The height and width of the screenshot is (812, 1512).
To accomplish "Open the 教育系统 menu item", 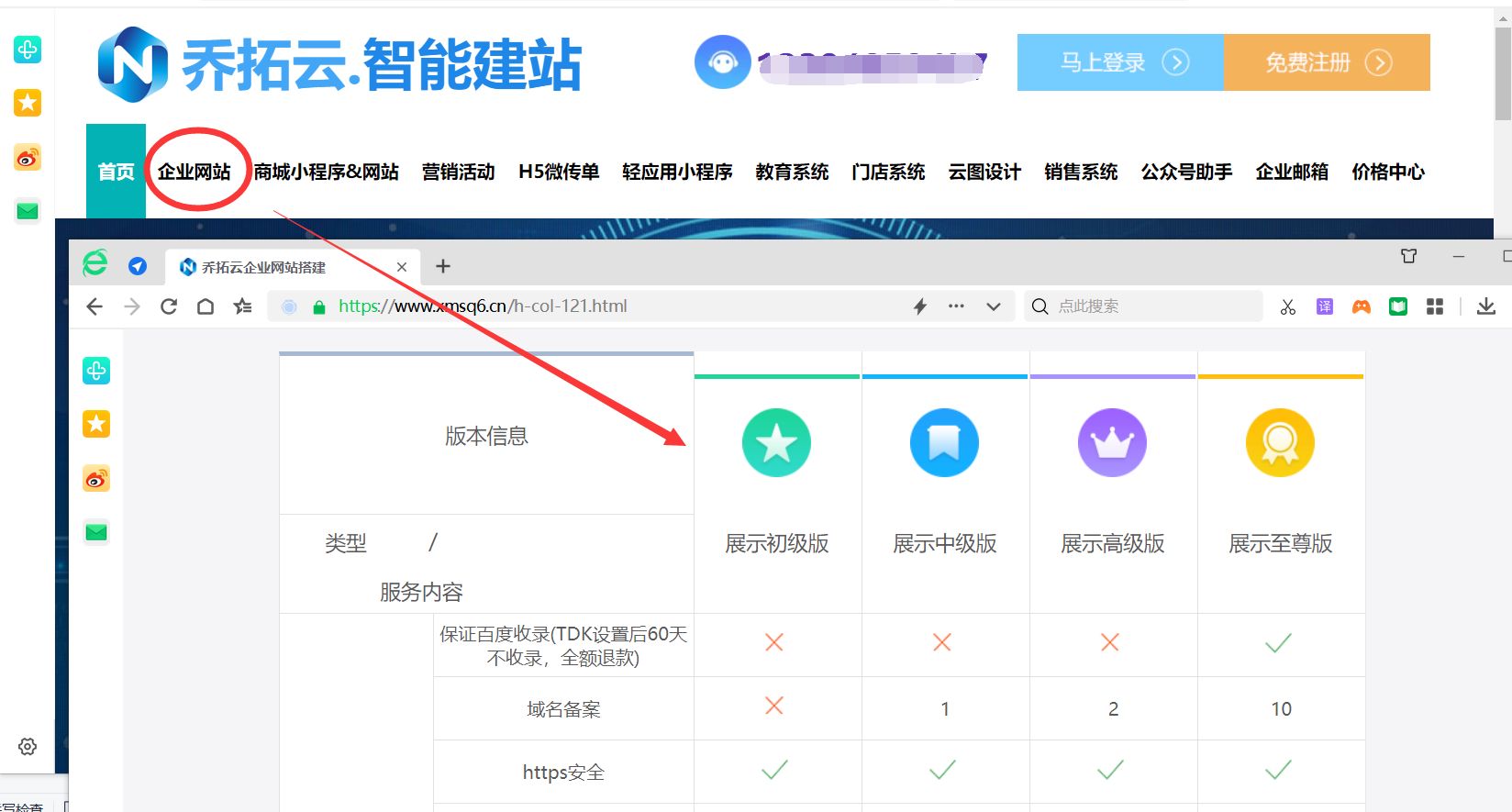I will point(792,172).
